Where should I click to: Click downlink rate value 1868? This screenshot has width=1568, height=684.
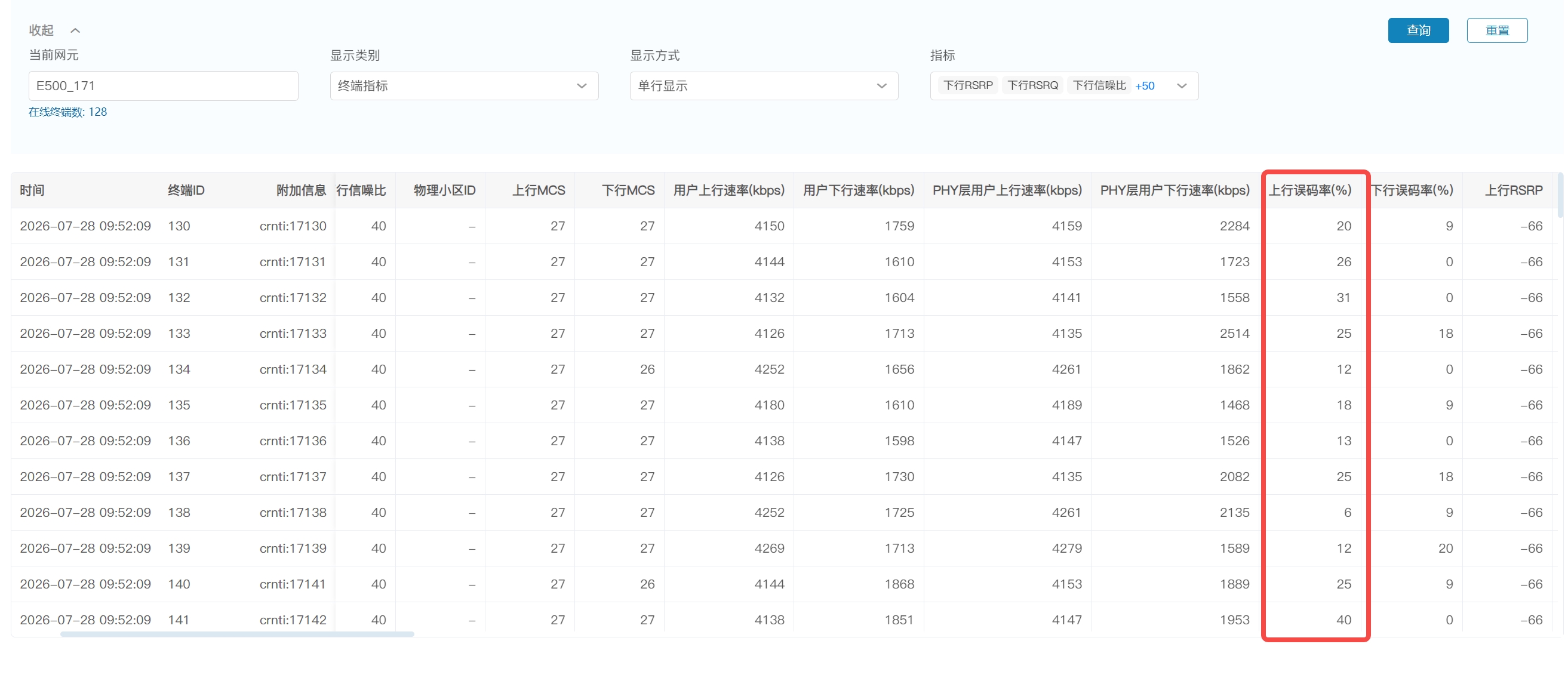click(899, 584)
